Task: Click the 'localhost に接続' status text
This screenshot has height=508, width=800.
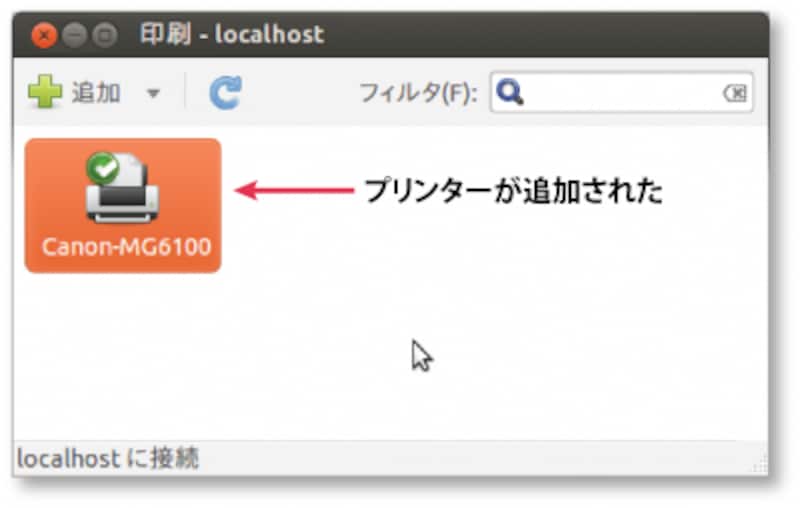Action: tap(107, 458)
